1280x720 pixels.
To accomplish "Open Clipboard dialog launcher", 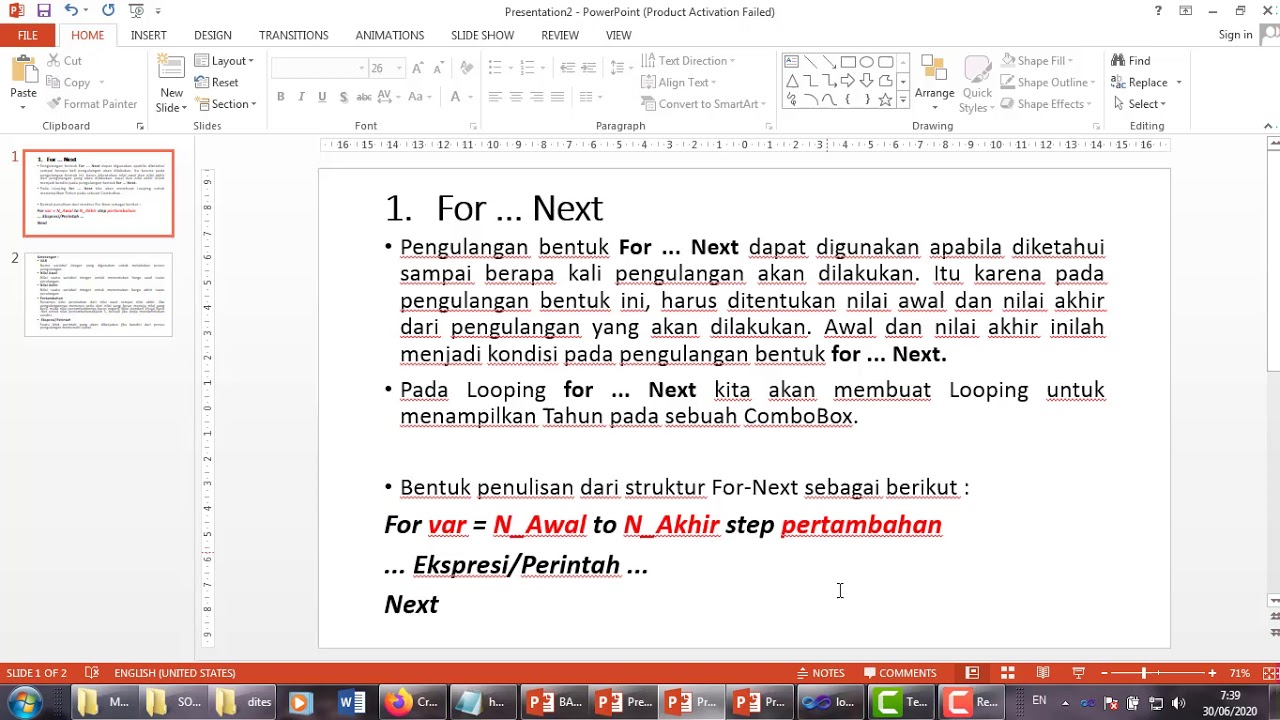I will click(x=140, y=127).
